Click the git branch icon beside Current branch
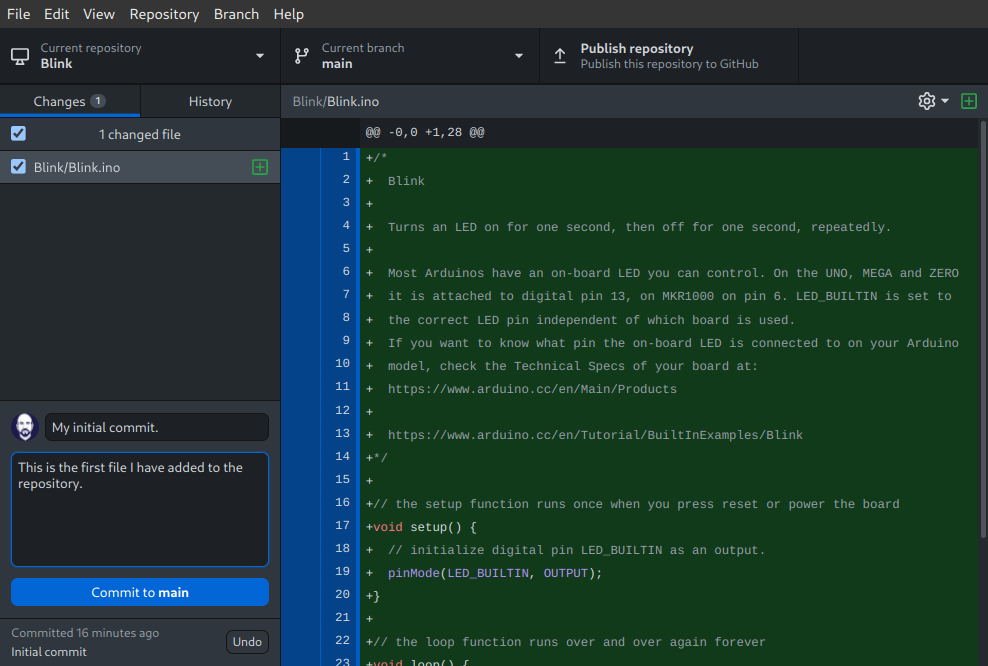 pyautogui.click(x=302, y=56)
